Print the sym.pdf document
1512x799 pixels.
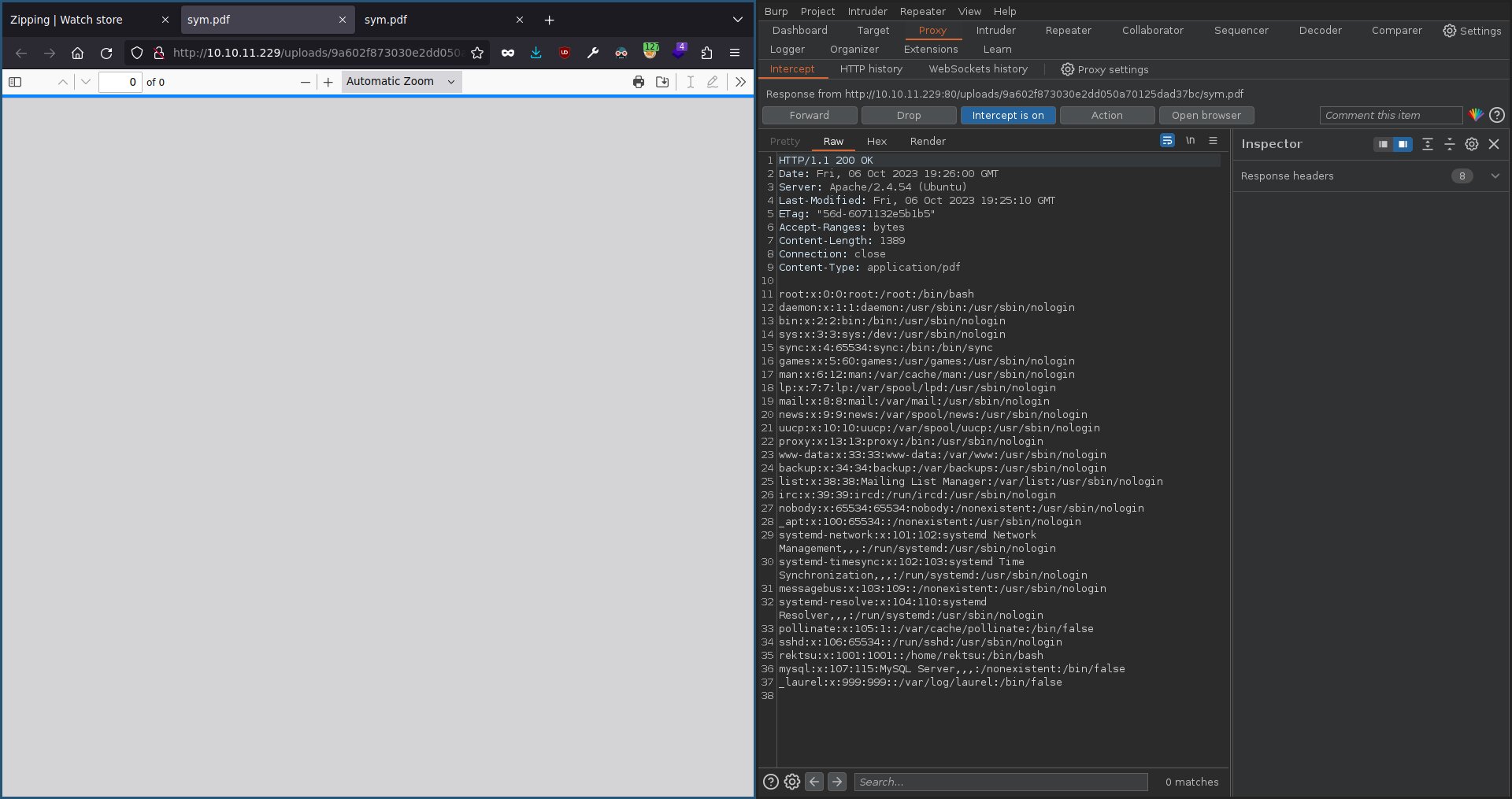pos(639,82)
